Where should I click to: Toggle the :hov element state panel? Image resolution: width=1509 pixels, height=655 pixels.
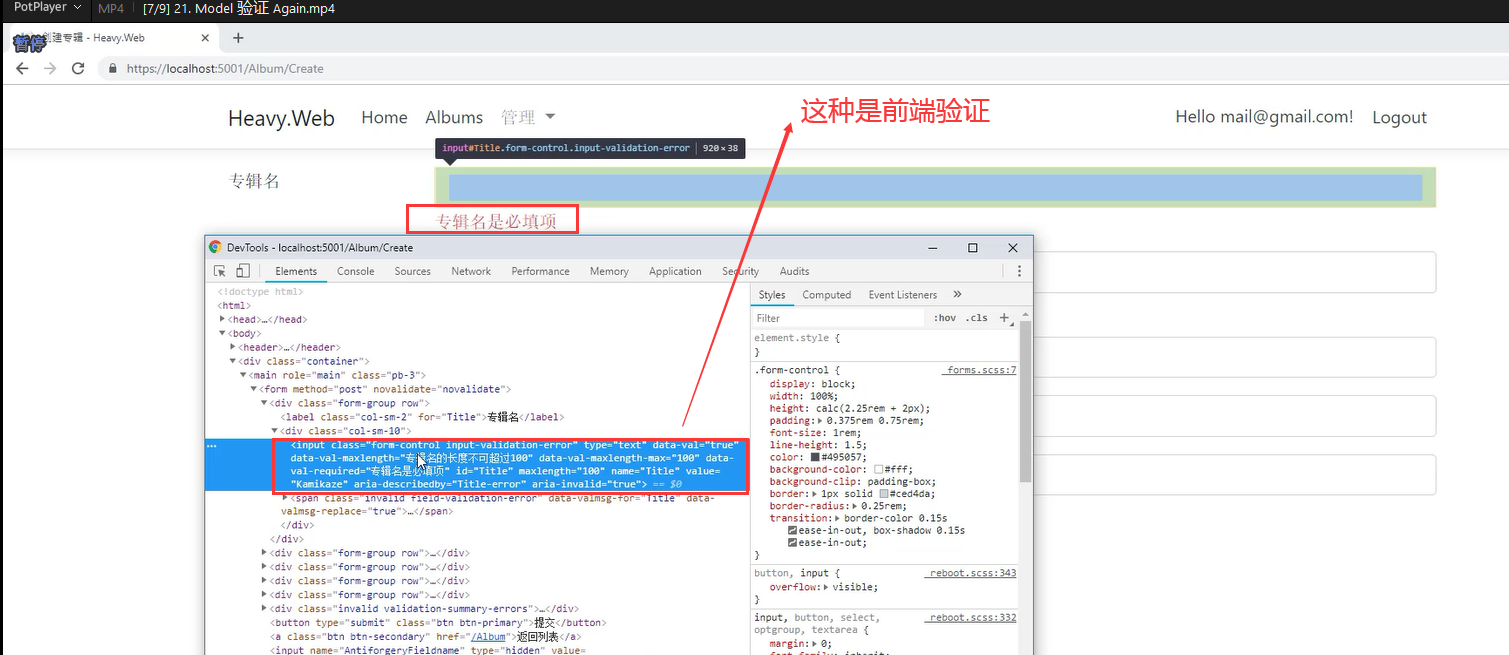pyautogui.click(x=944, y=318)
